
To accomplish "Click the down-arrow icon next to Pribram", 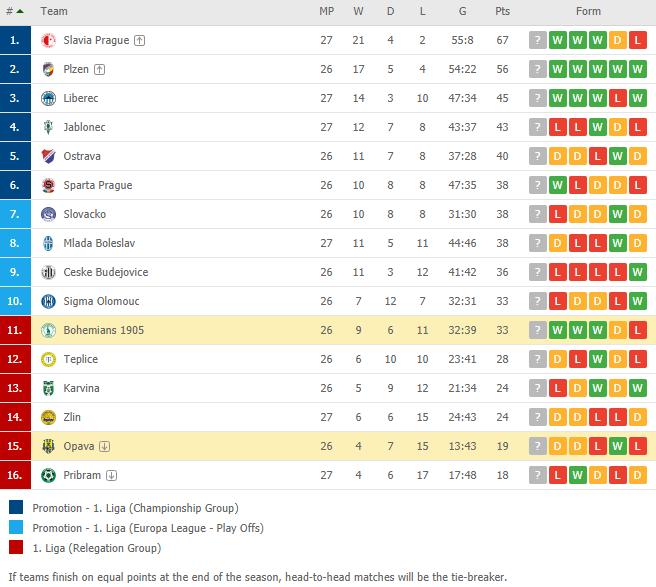I will coord(111,475).
